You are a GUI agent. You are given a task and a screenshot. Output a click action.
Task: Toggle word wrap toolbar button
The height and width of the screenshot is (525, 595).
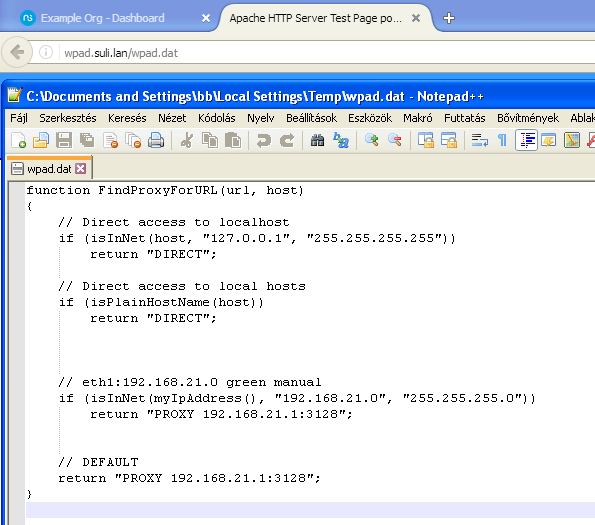[x=479, y=140]
